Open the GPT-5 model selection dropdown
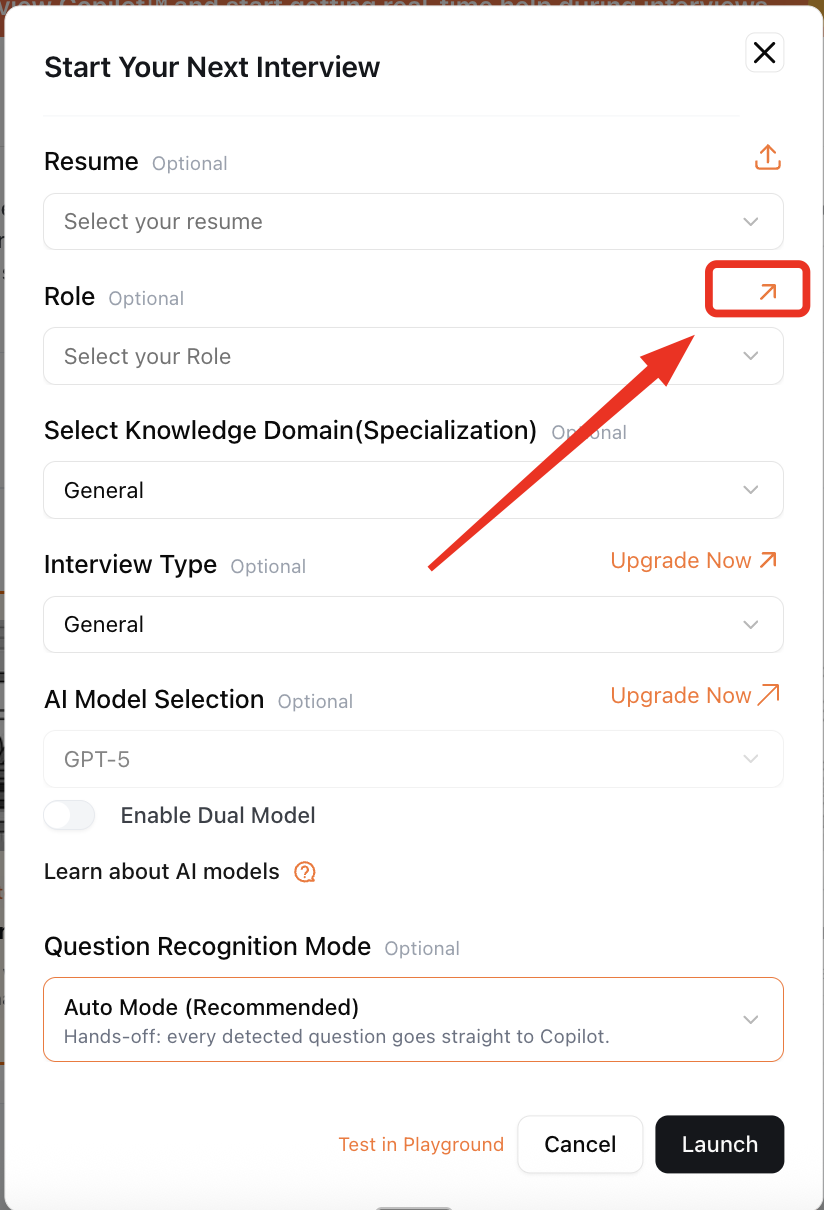The height and width of the screenshot is (1210, 824). click(400, 760)
